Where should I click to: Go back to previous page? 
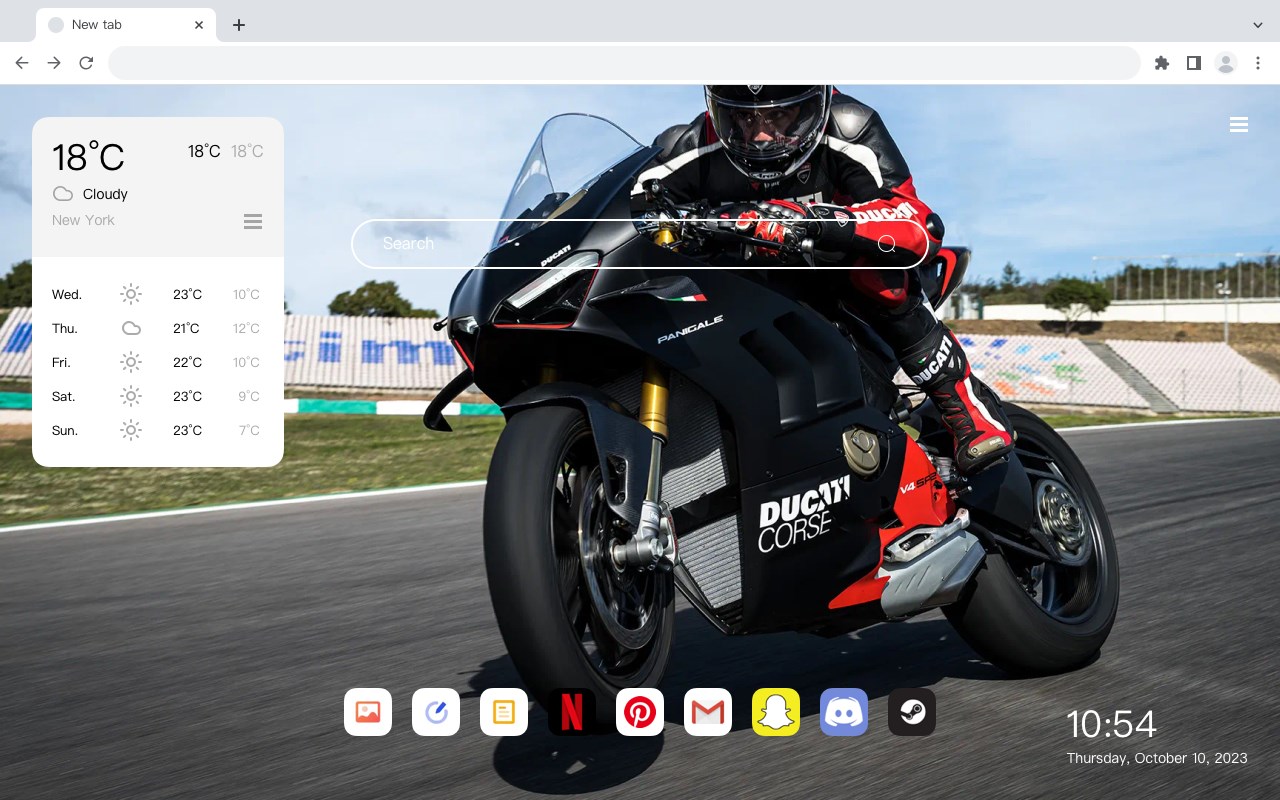tap(22, 63)
